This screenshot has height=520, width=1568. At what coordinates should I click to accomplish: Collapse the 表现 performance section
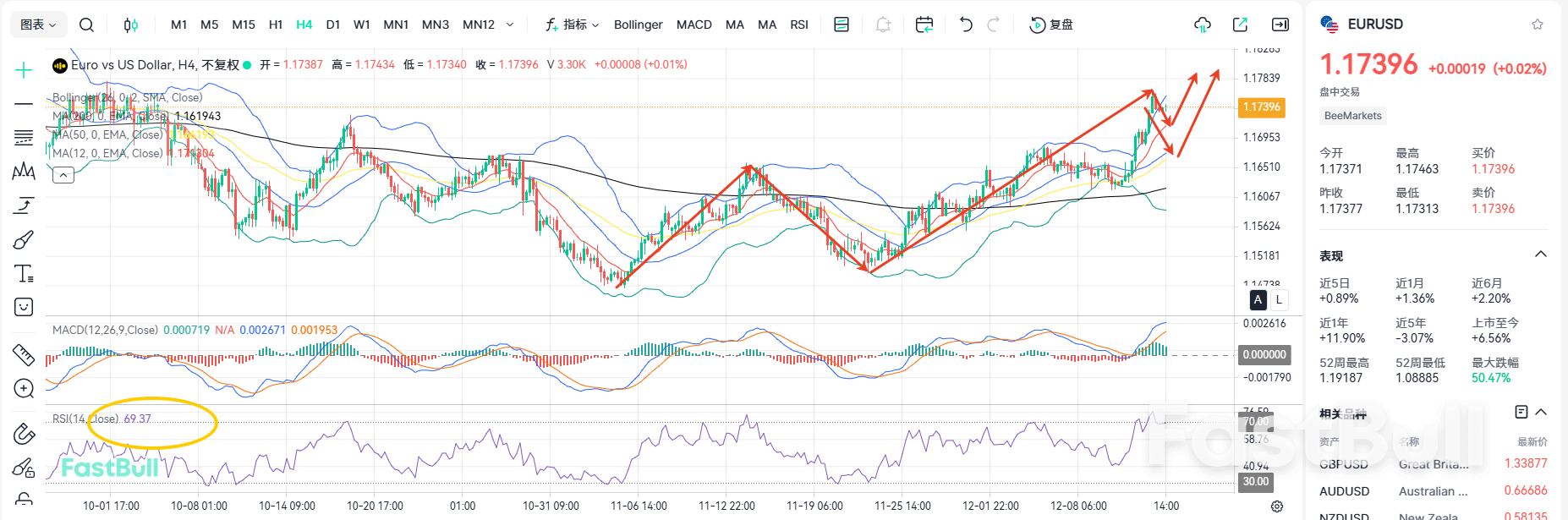[1540, 255]
